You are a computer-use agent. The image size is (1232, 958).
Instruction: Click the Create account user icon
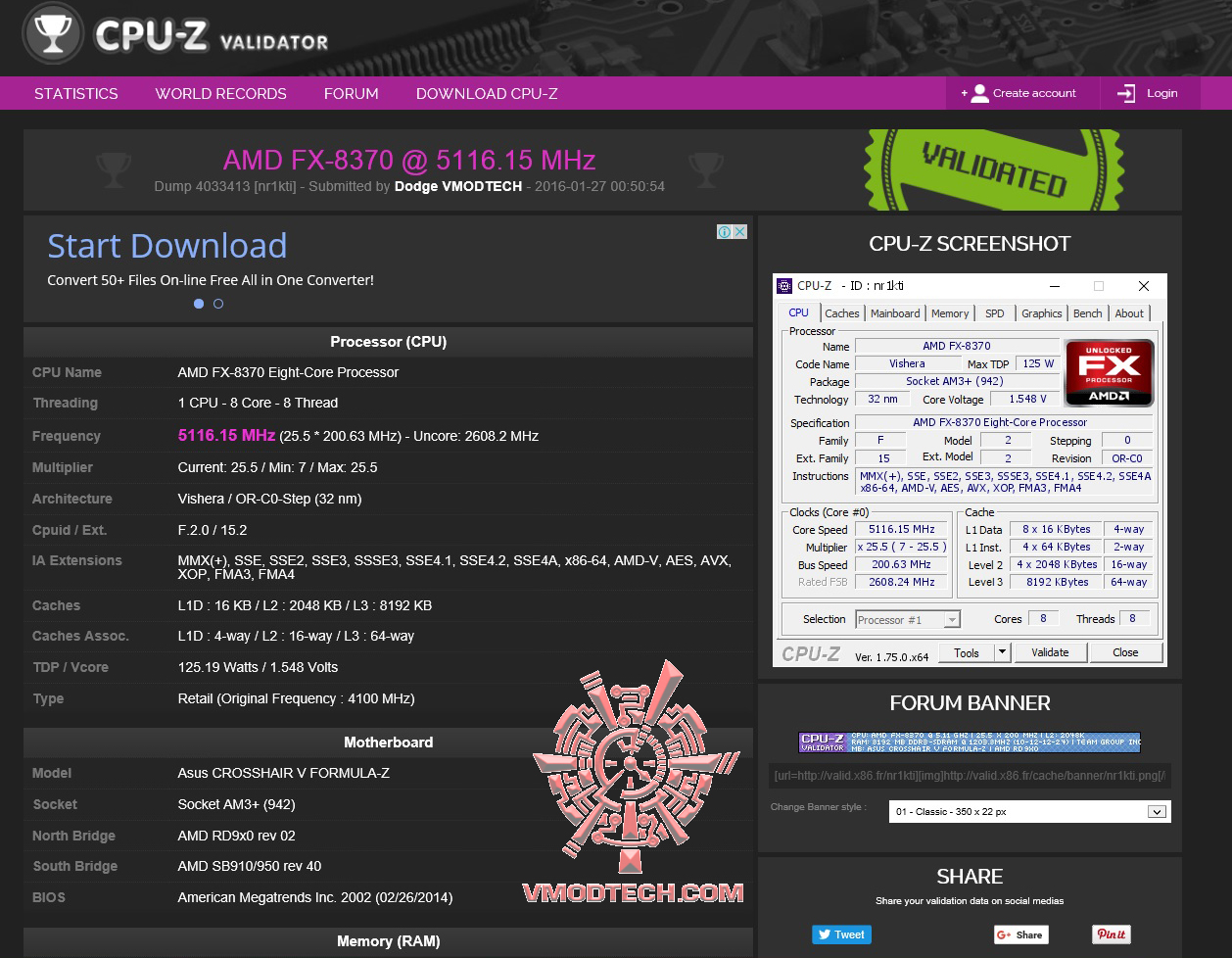click(979, 94)
